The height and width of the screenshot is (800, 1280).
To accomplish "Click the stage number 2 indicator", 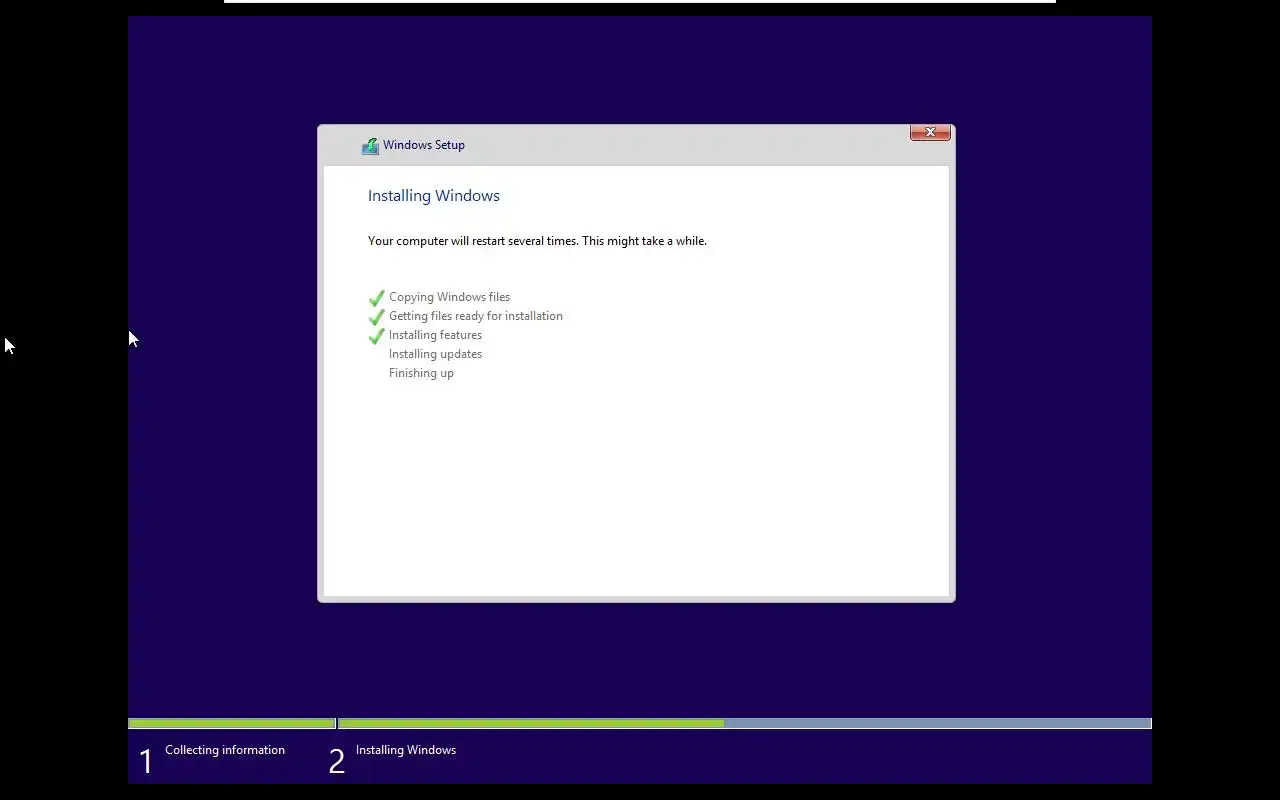I will [337, 762].
